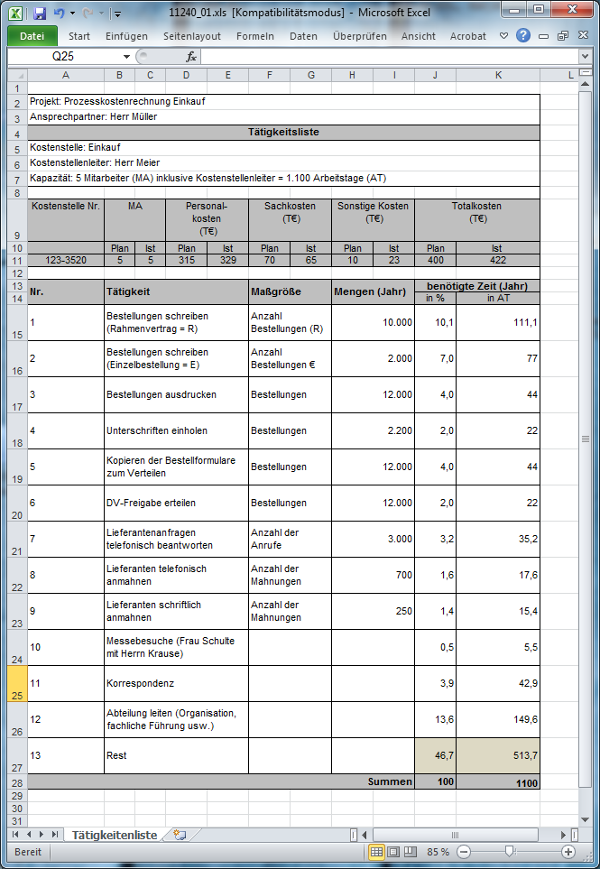Enable Page Break Preview view

point(412,852)
